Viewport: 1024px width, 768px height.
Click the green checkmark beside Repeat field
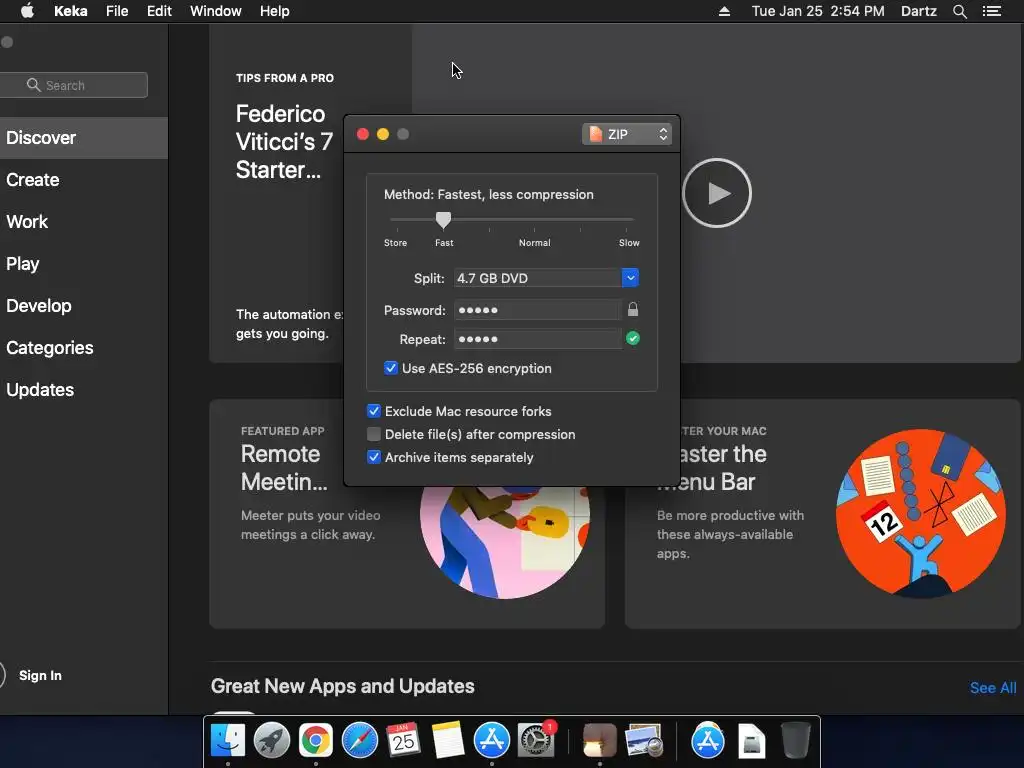click(633, 338)
